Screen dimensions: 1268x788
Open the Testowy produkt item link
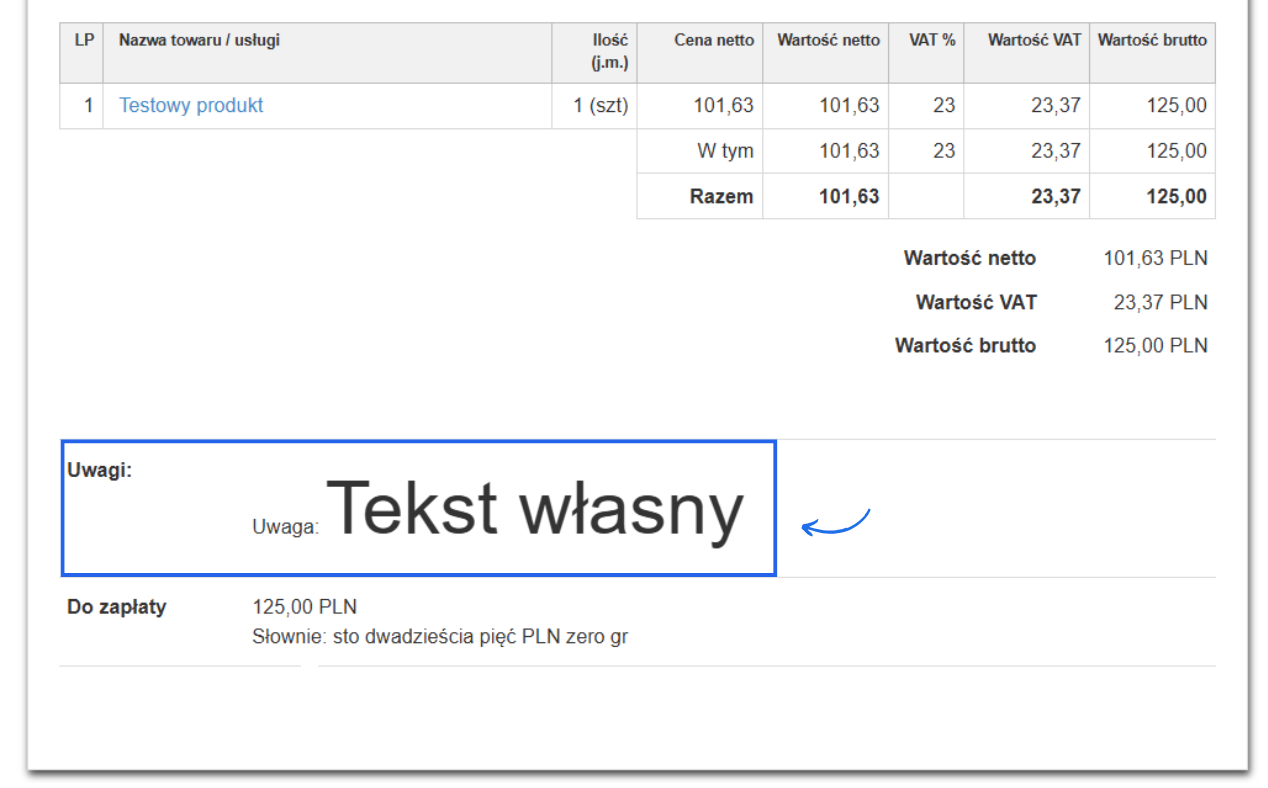coord(190,105)
